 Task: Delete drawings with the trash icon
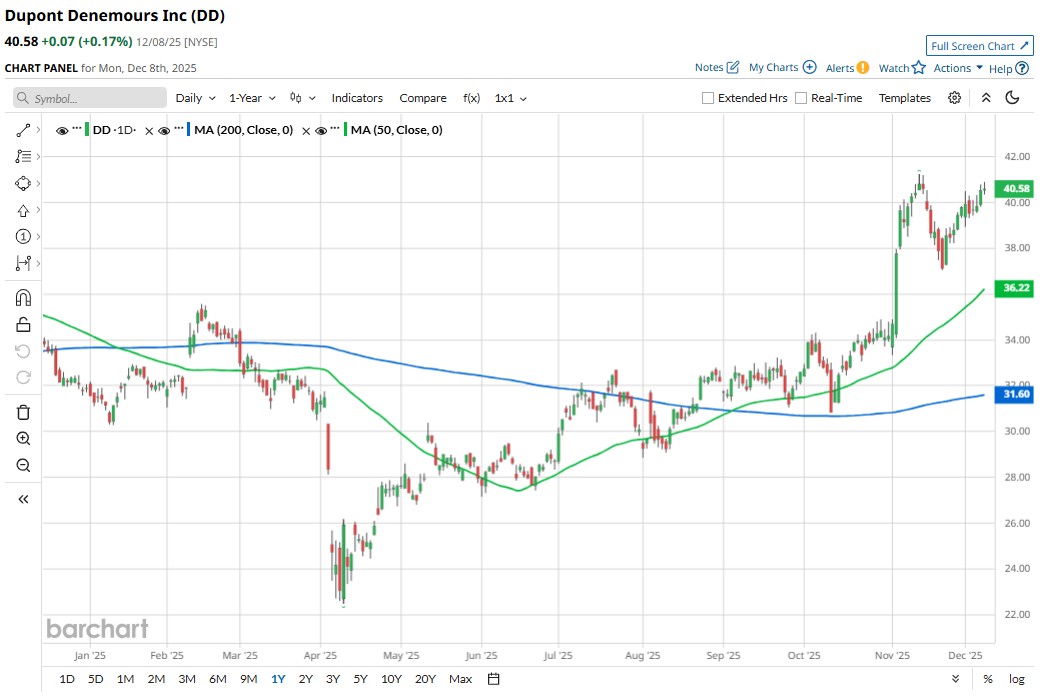(24, 412)
